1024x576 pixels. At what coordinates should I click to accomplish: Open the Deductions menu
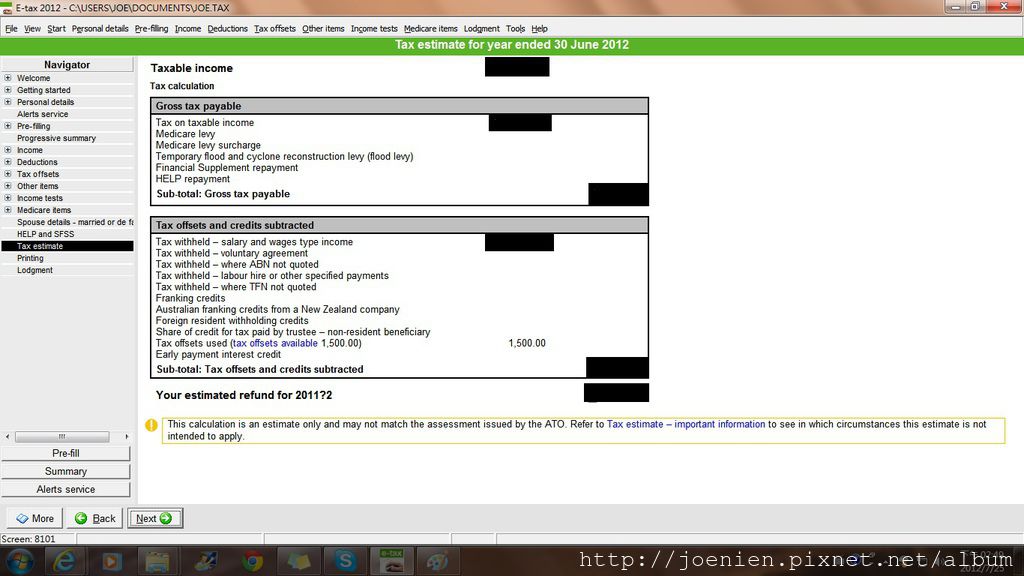[x=227, y=29]
